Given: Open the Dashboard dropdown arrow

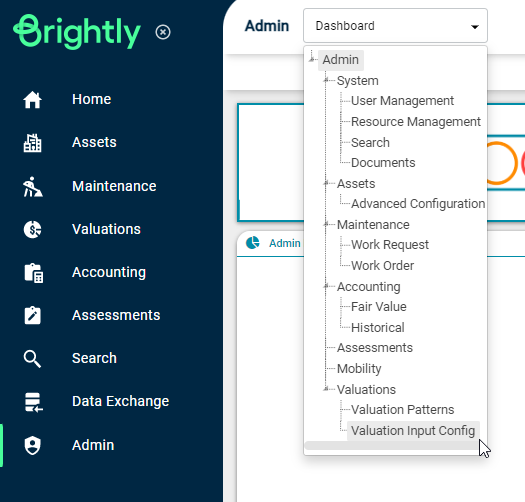Looking at the screenshot, I should tap(474, 26).
